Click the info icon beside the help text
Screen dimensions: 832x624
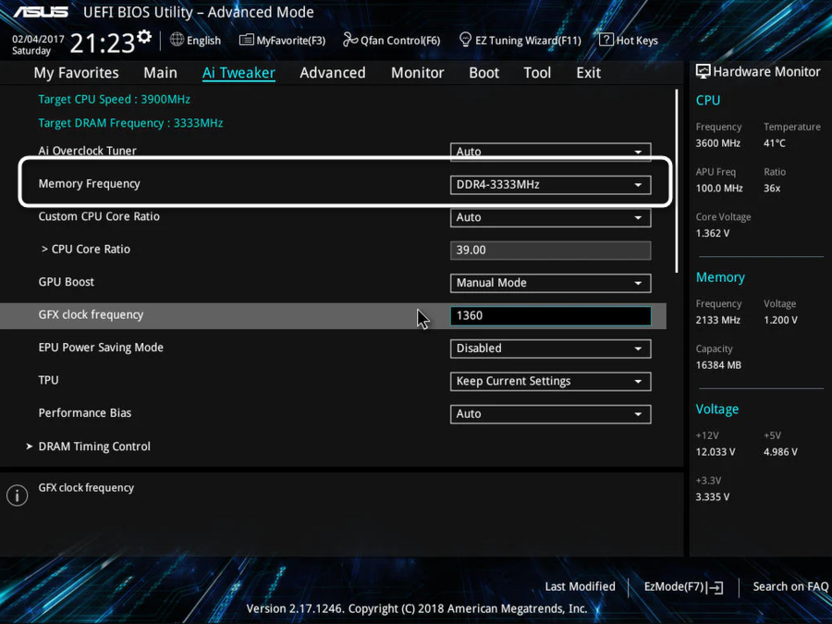coord(17,496)
